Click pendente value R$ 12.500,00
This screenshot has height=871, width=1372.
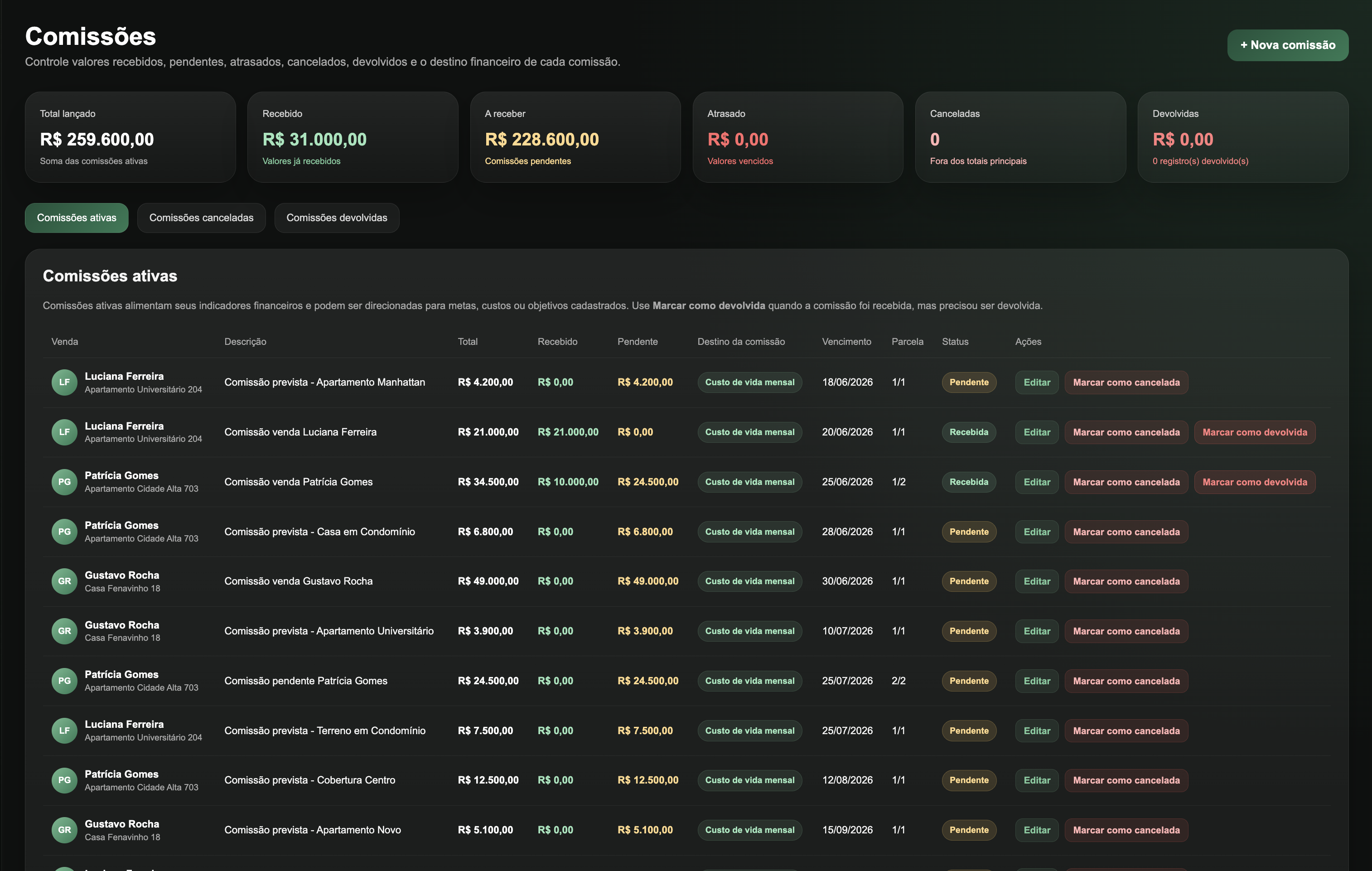(647, 780)
